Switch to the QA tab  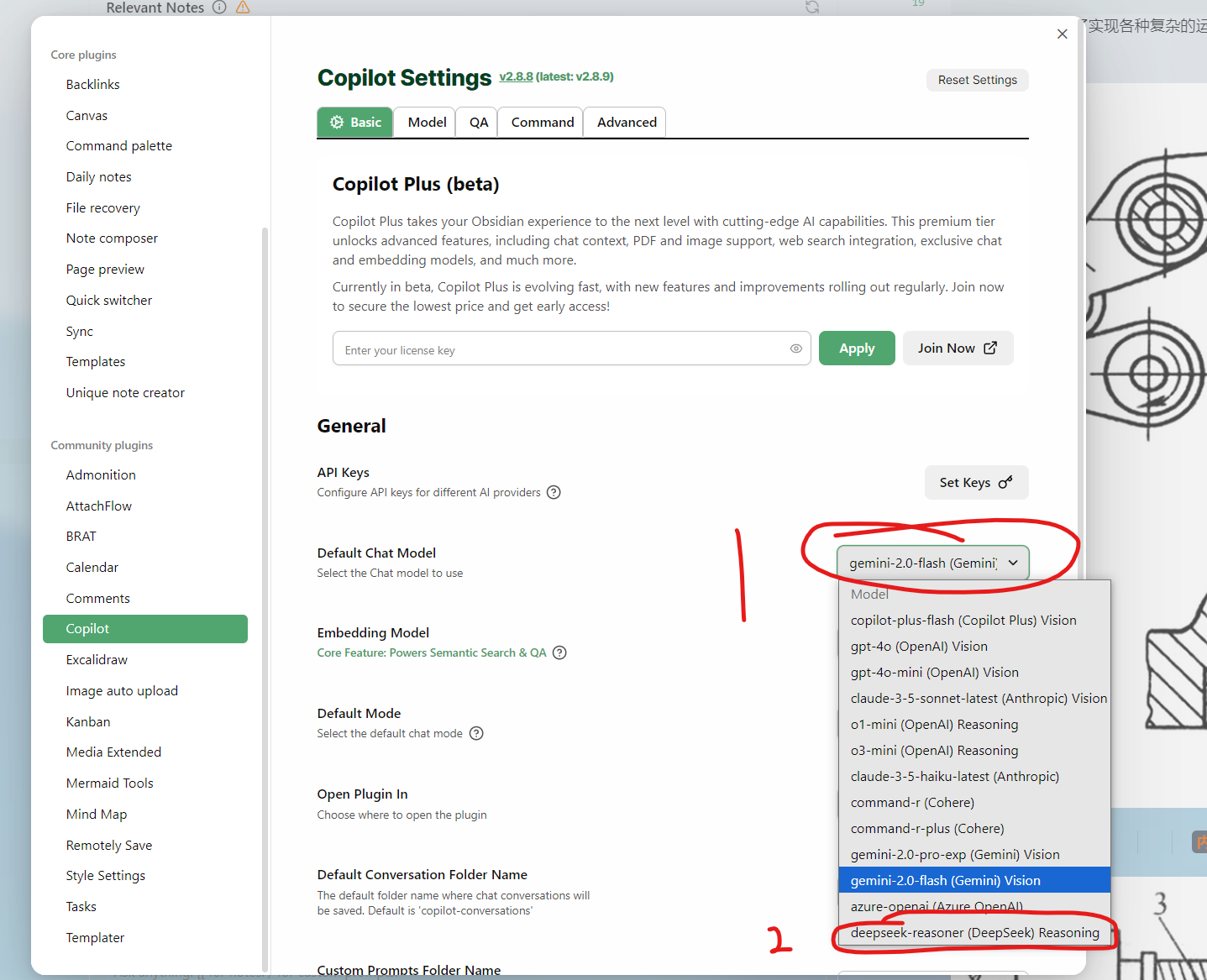click(x=478, y=123)
